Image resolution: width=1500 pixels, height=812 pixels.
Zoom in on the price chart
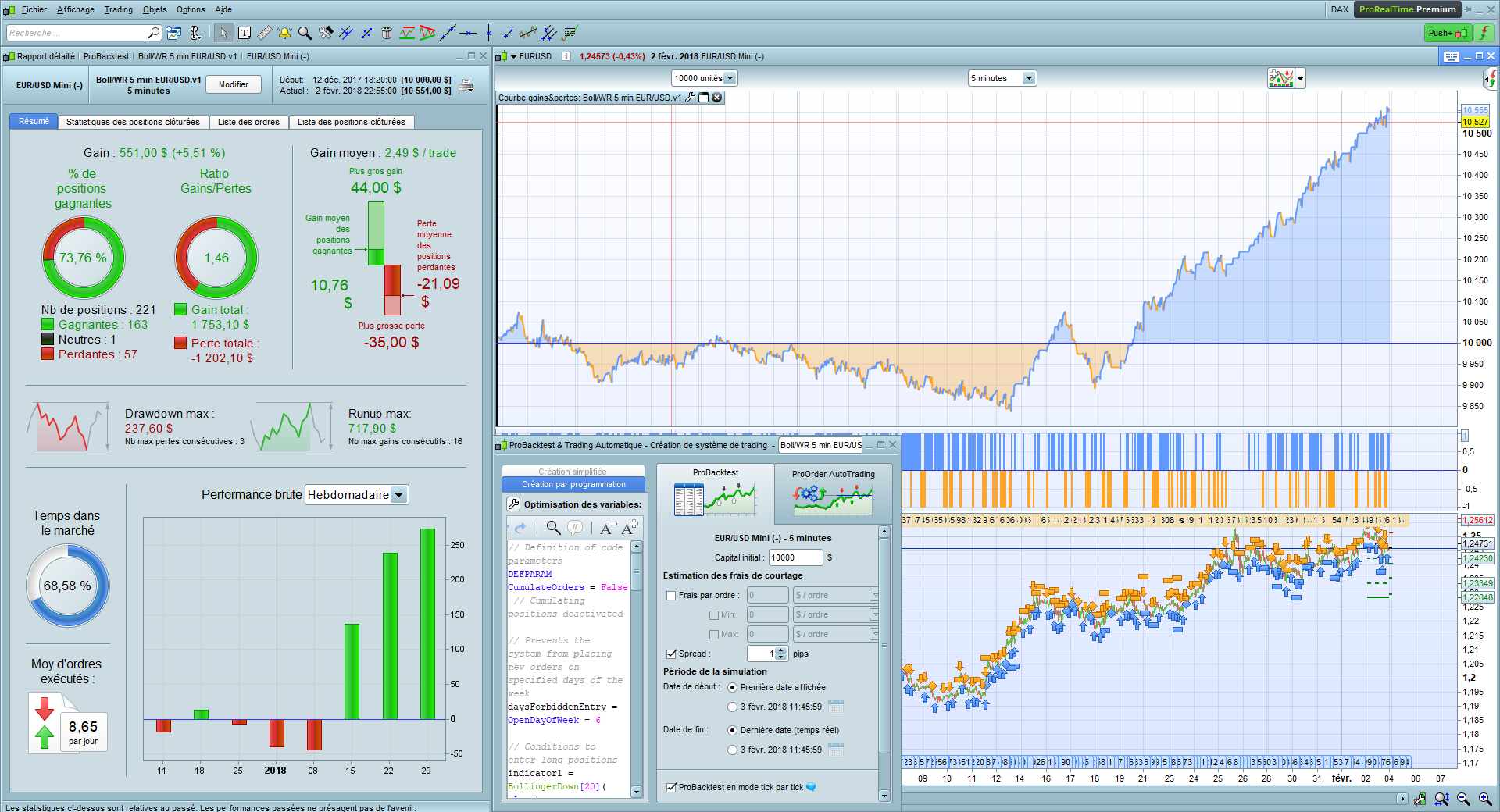coord(1485,799)
